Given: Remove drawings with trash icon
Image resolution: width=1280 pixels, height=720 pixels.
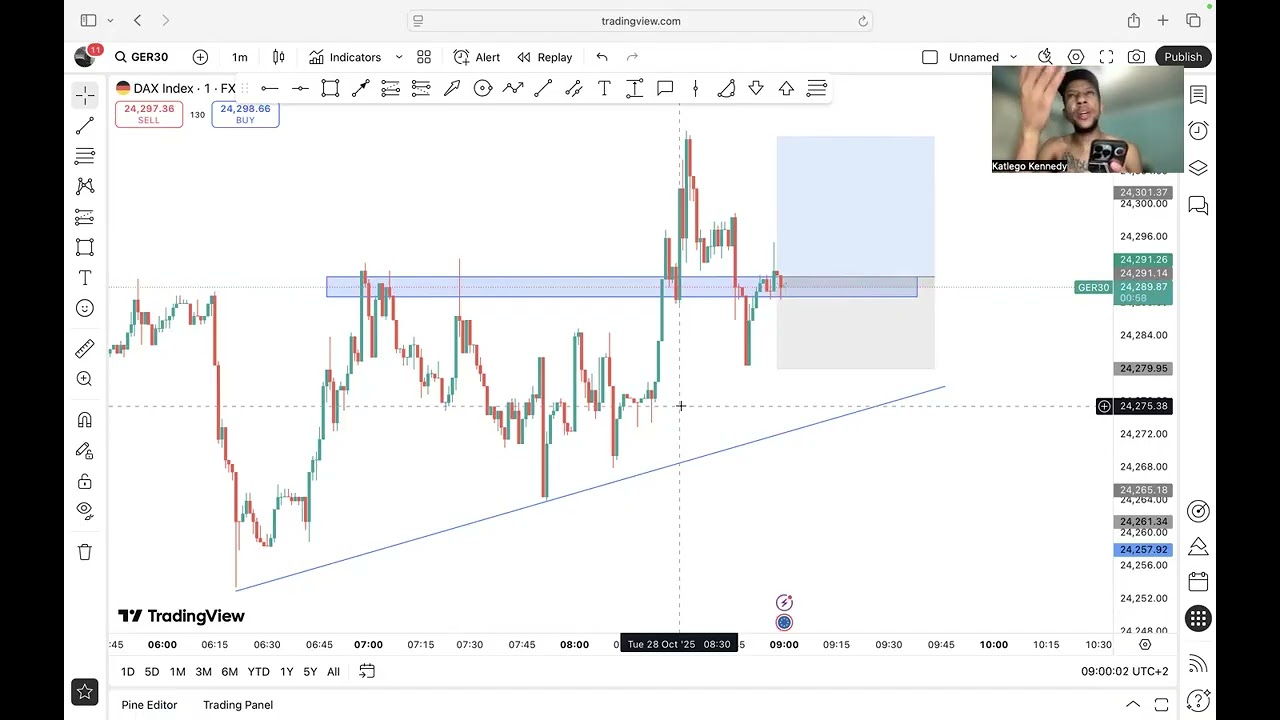Looking at the screenshot, I should [85, 552].
